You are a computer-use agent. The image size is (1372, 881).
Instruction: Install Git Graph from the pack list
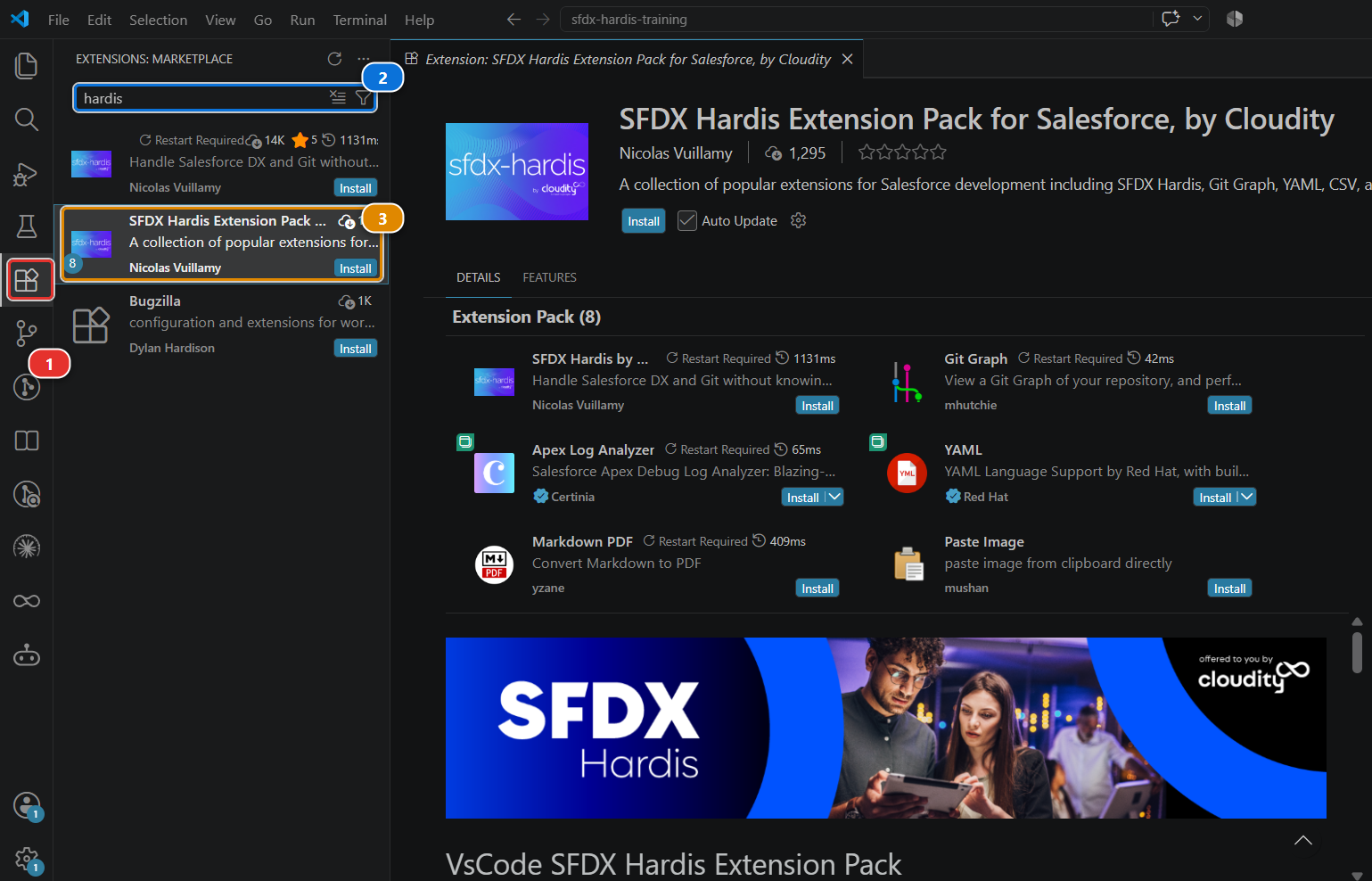click(x=1229, y=406)
